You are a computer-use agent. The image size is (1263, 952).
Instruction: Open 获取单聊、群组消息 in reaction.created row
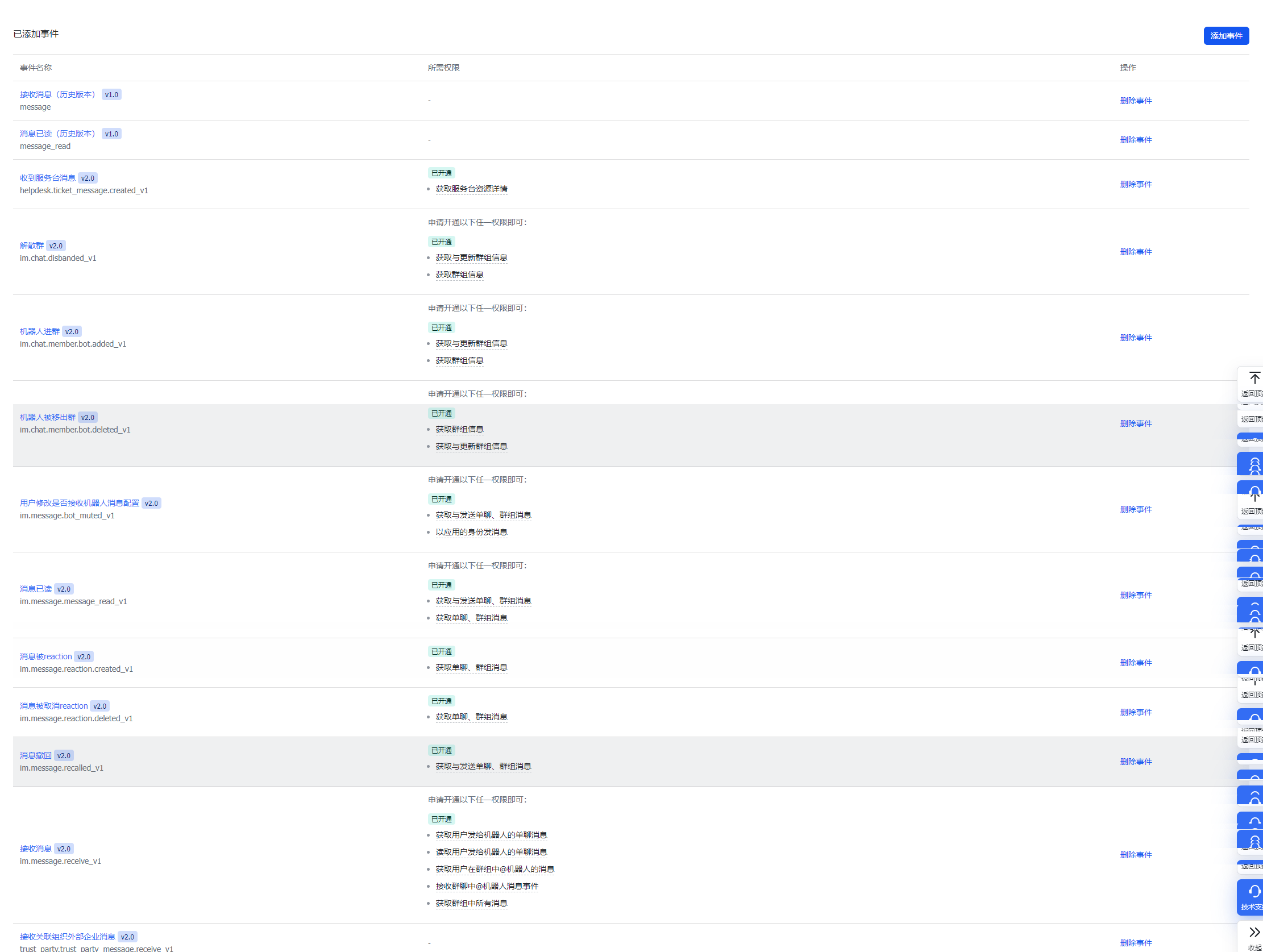(471, 668)
